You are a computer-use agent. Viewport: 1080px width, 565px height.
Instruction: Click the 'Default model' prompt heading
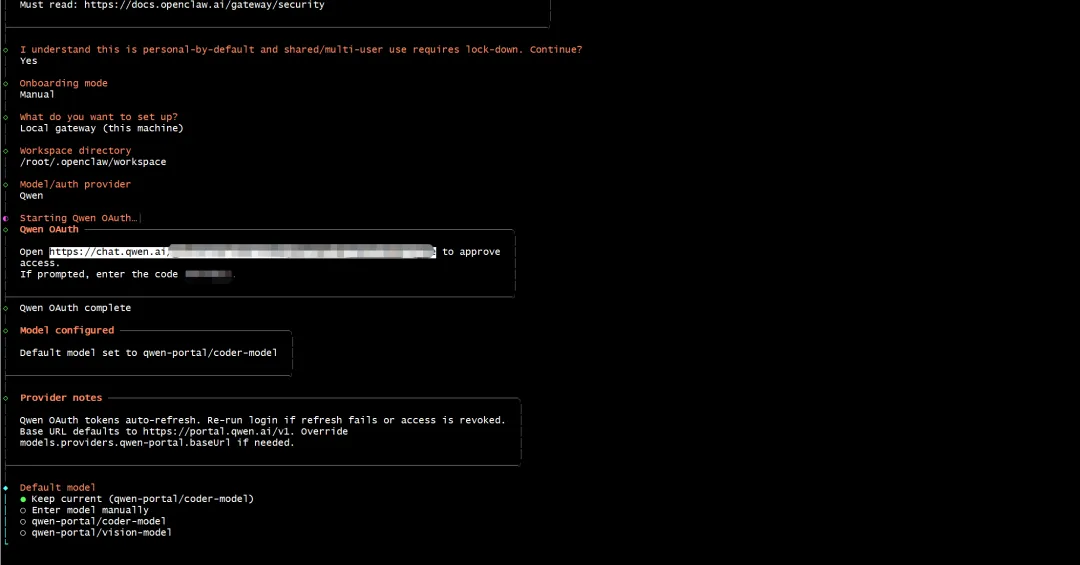(57, 487)
